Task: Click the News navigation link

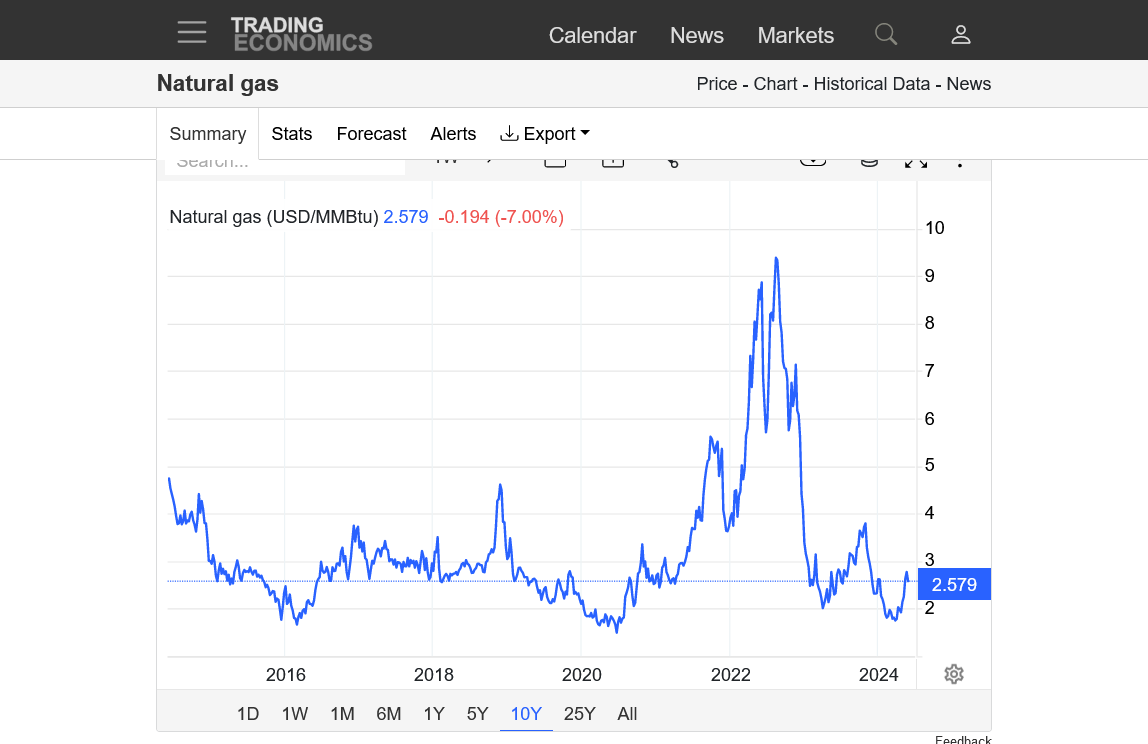Action: tap(696, 35)
